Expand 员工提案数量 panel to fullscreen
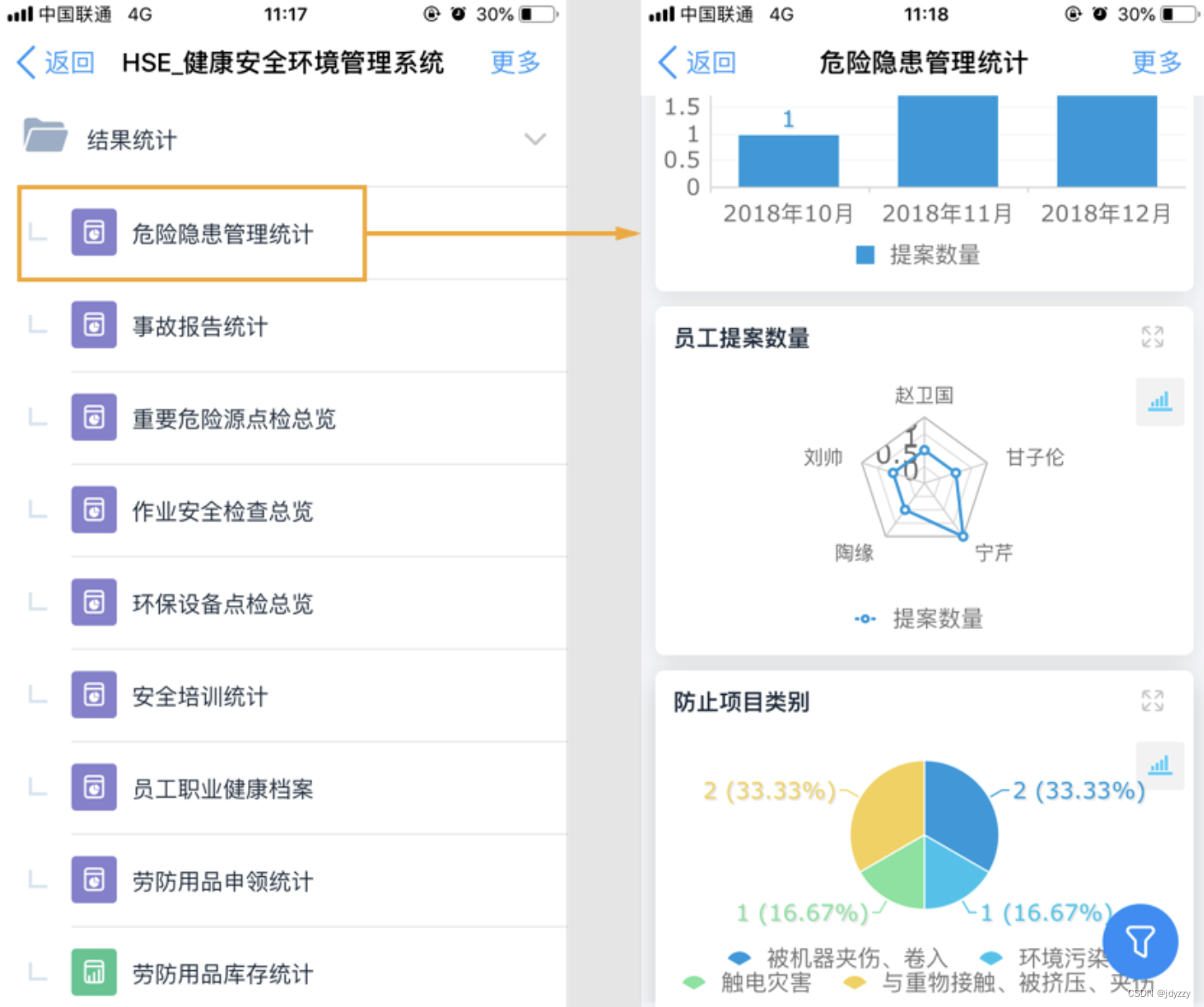 (x=1153, y=337)
